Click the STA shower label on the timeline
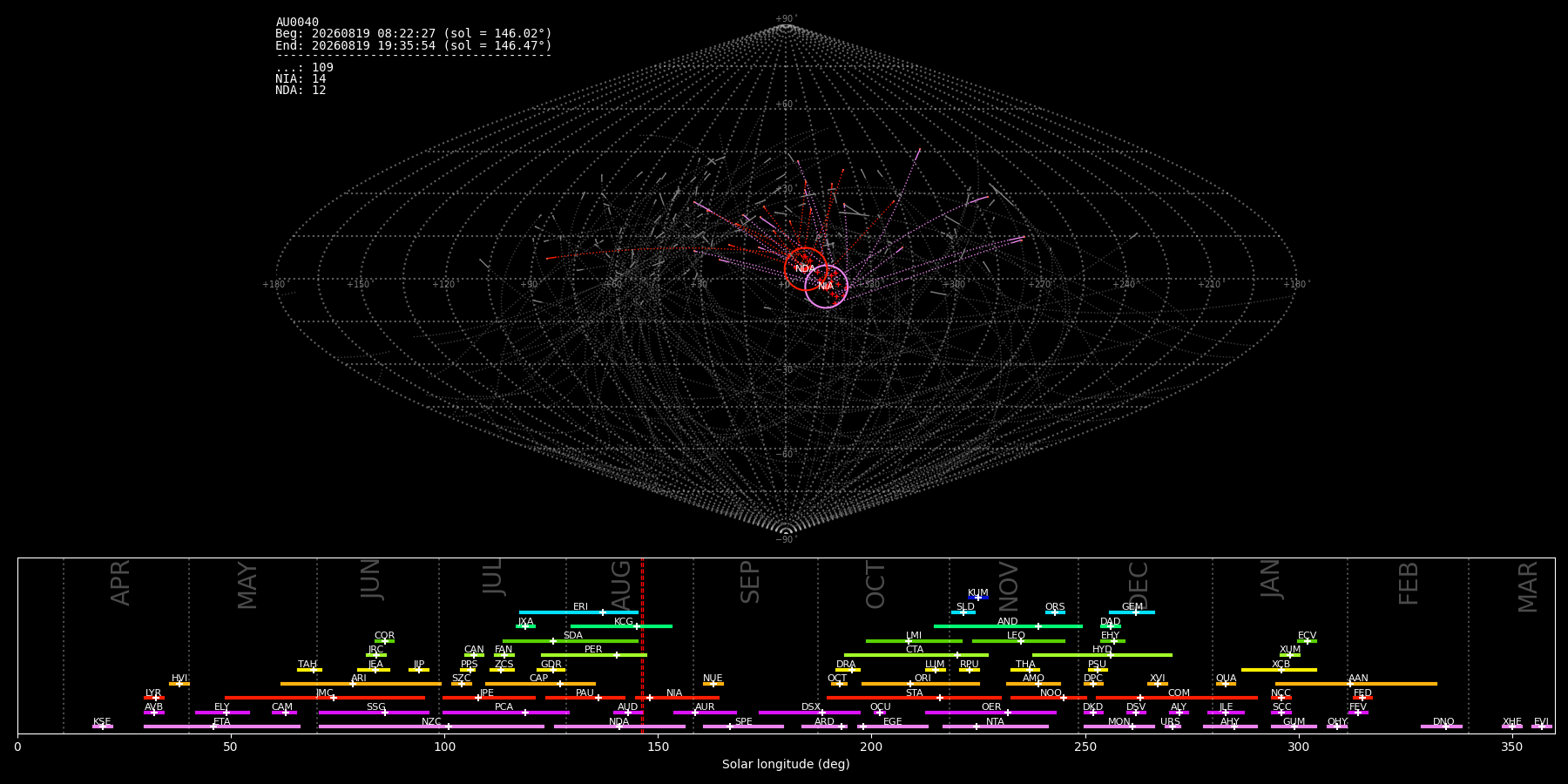The height and width of the screenshot is (784, 1568). 915,693
